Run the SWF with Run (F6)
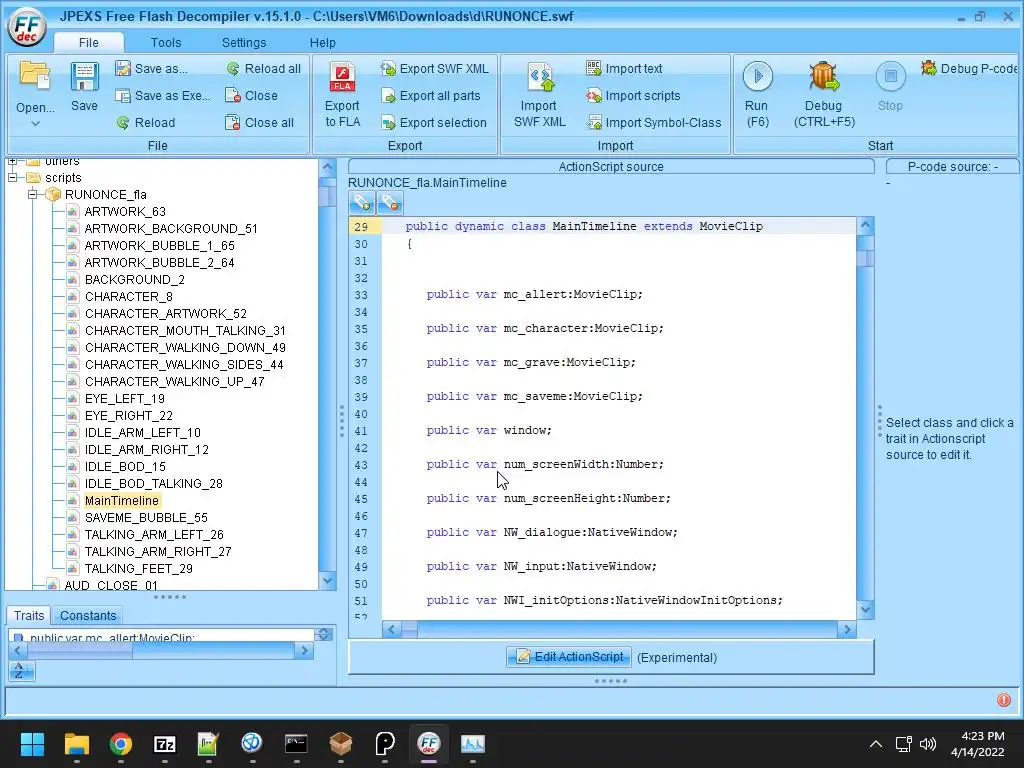Viewport: 1024px width, 768px height. point(757,95)
